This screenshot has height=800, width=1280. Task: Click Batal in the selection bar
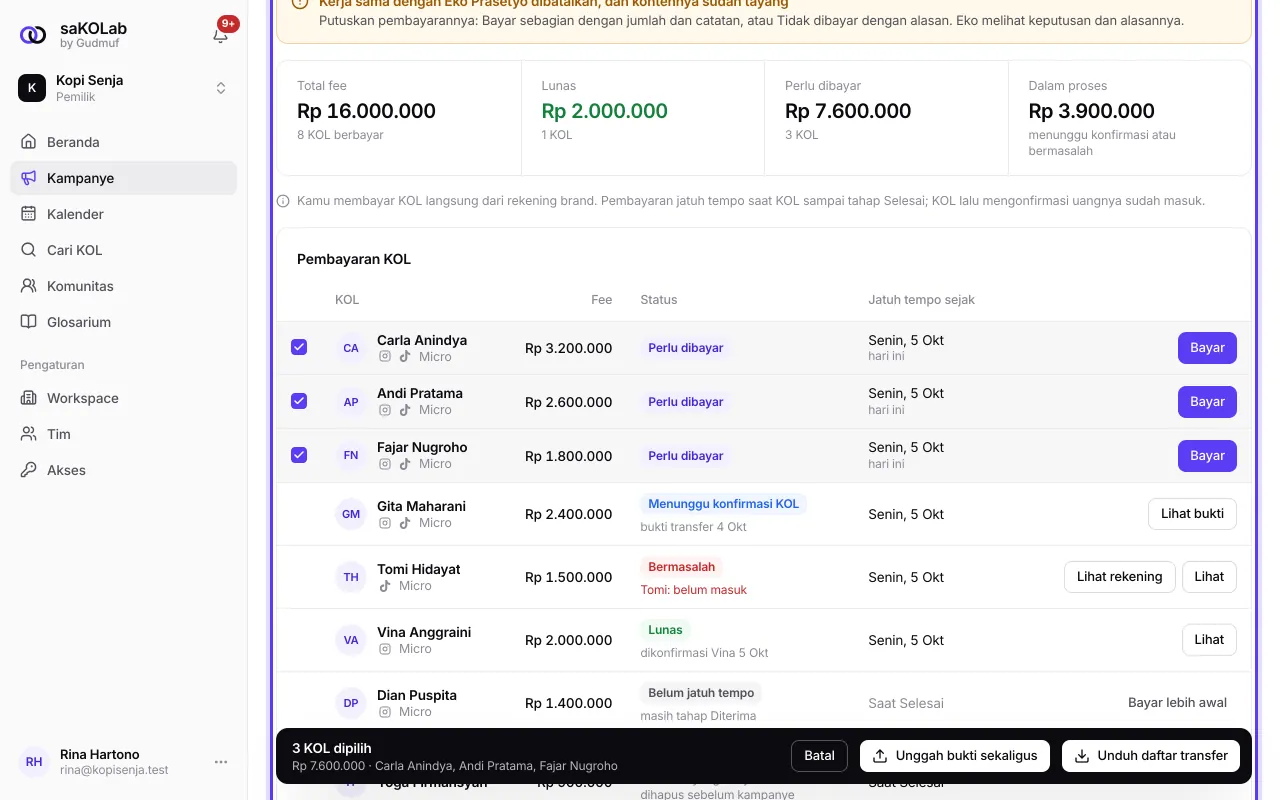(819, 756)
